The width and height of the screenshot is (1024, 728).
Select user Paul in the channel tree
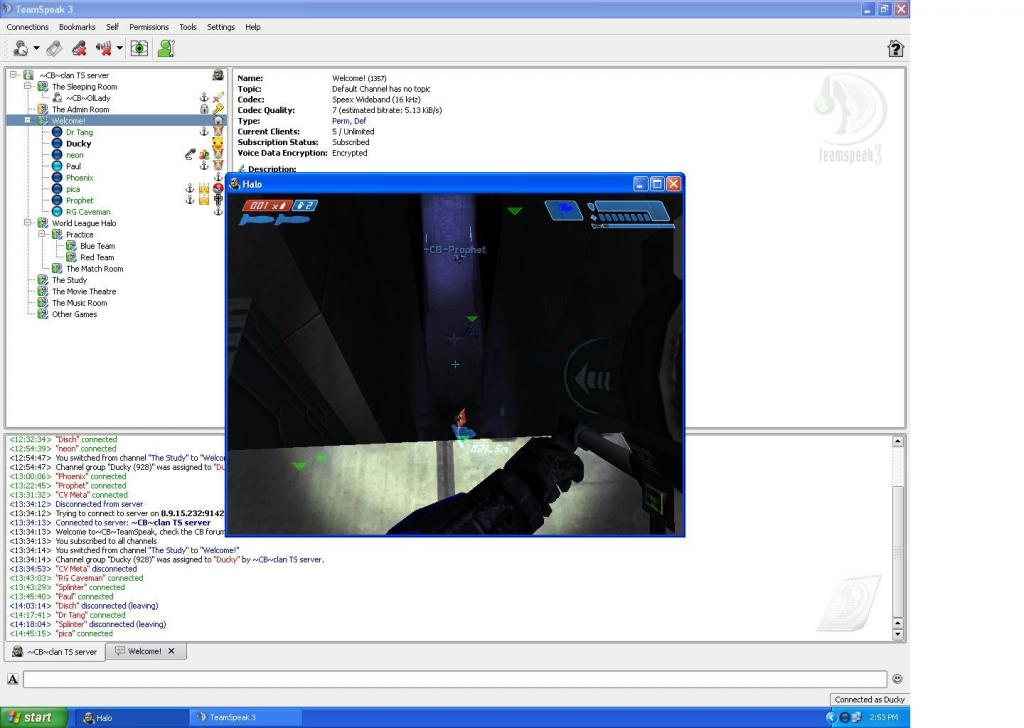73,166
